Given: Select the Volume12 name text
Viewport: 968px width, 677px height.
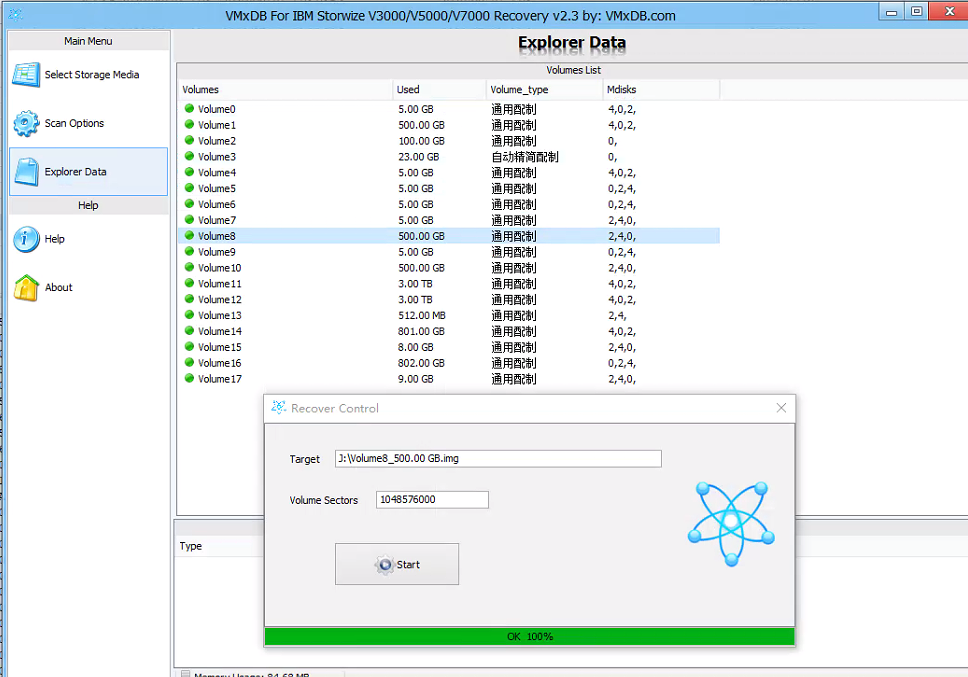Looking at the screenshot, I should click(220, 300).
